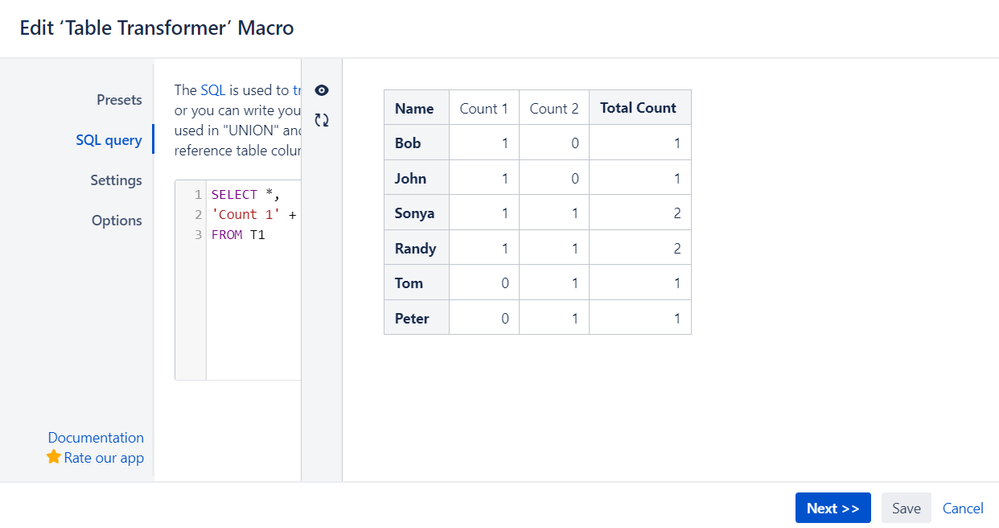Image resolution: width=999 pixels, height=528 pixels.
Task: Click the Rate our app link
Action: click(x=104, y=458)
